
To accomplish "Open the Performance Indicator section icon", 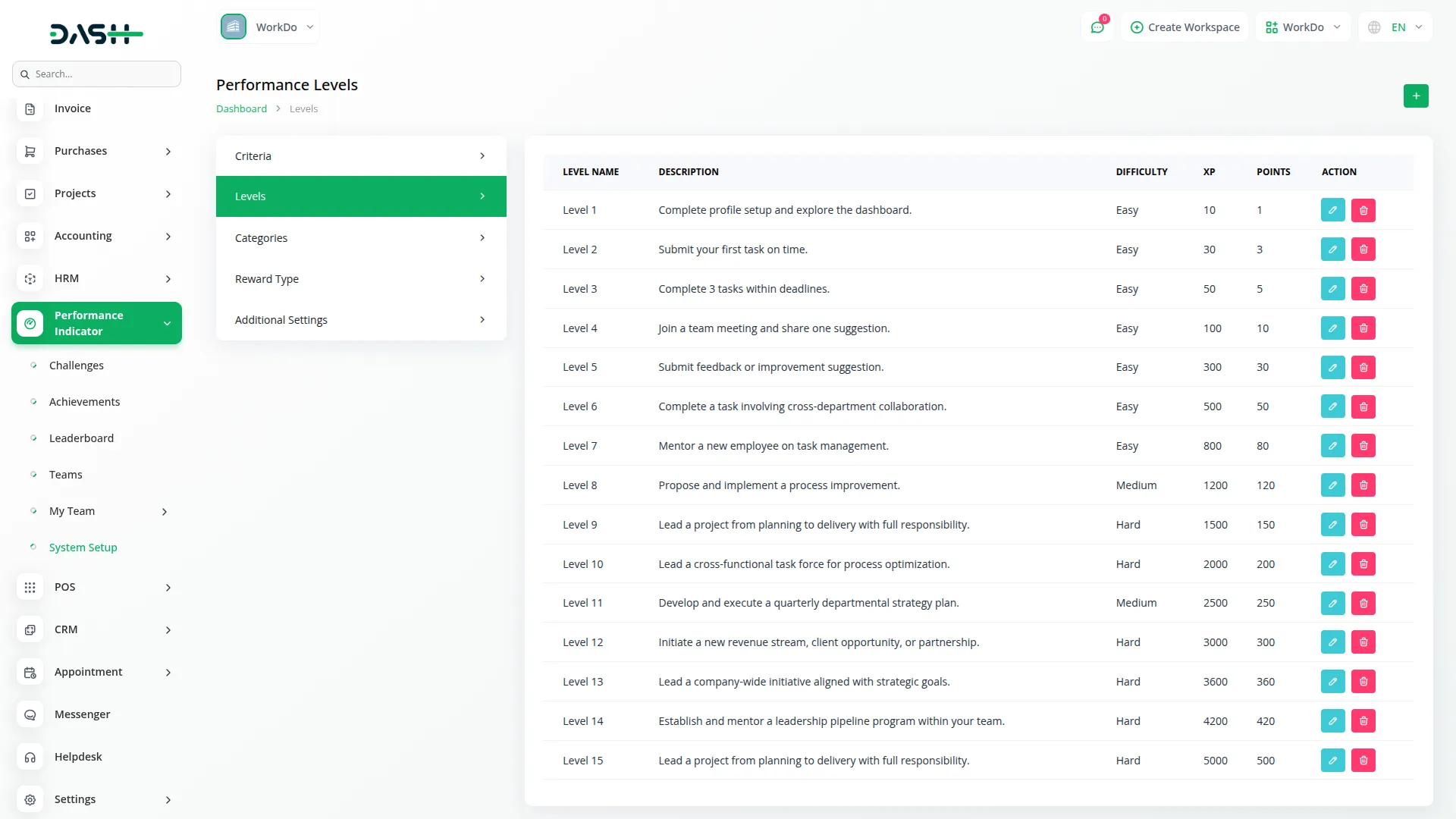I will pos(30,323).
